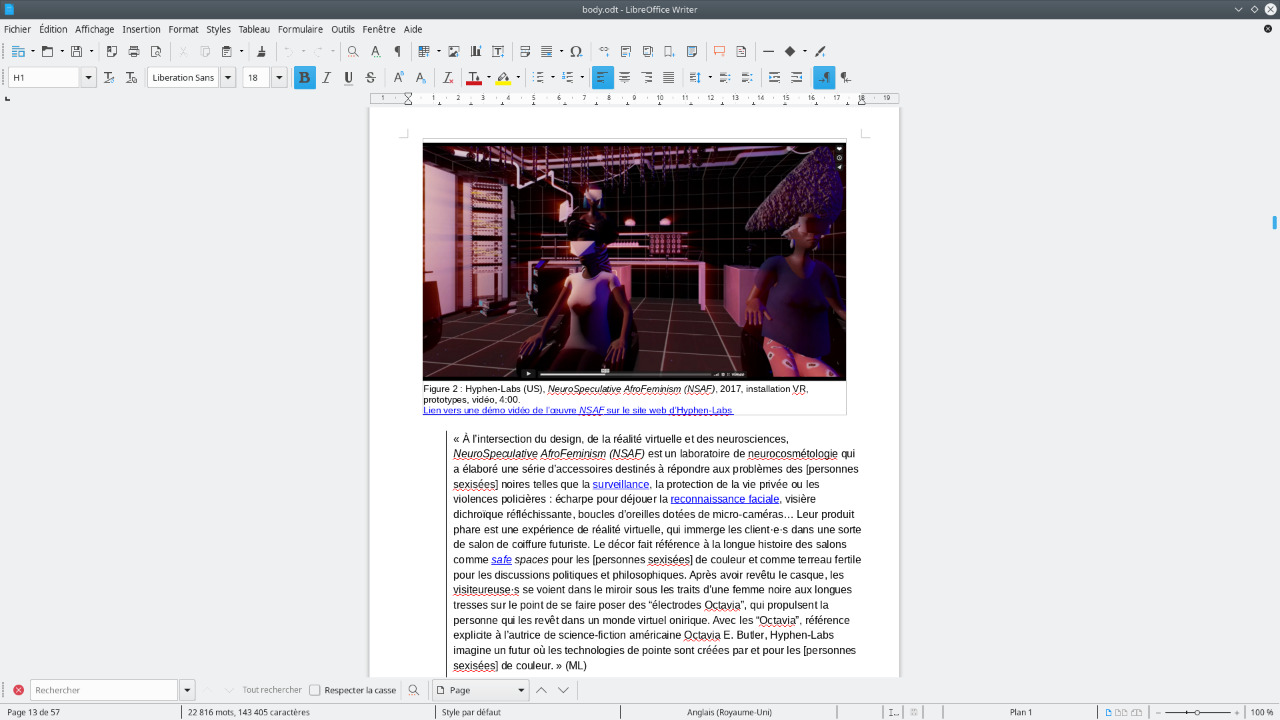1280x720 pixels.
Task: Open font color dropdown arrow
Action: pos(489,77)
